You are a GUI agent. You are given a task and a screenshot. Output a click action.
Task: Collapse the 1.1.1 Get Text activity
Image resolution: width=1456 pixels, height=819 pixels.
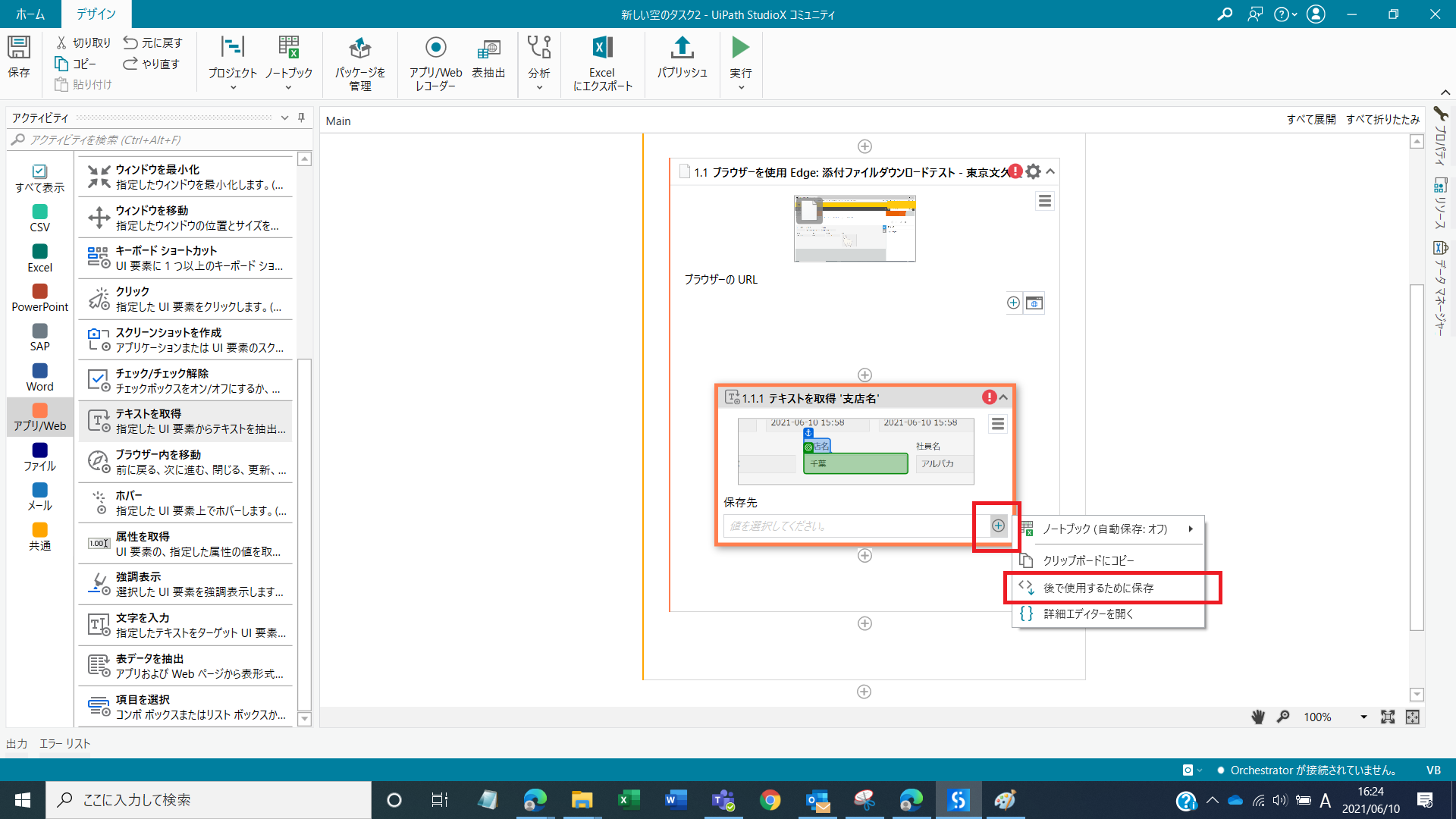1003,397
